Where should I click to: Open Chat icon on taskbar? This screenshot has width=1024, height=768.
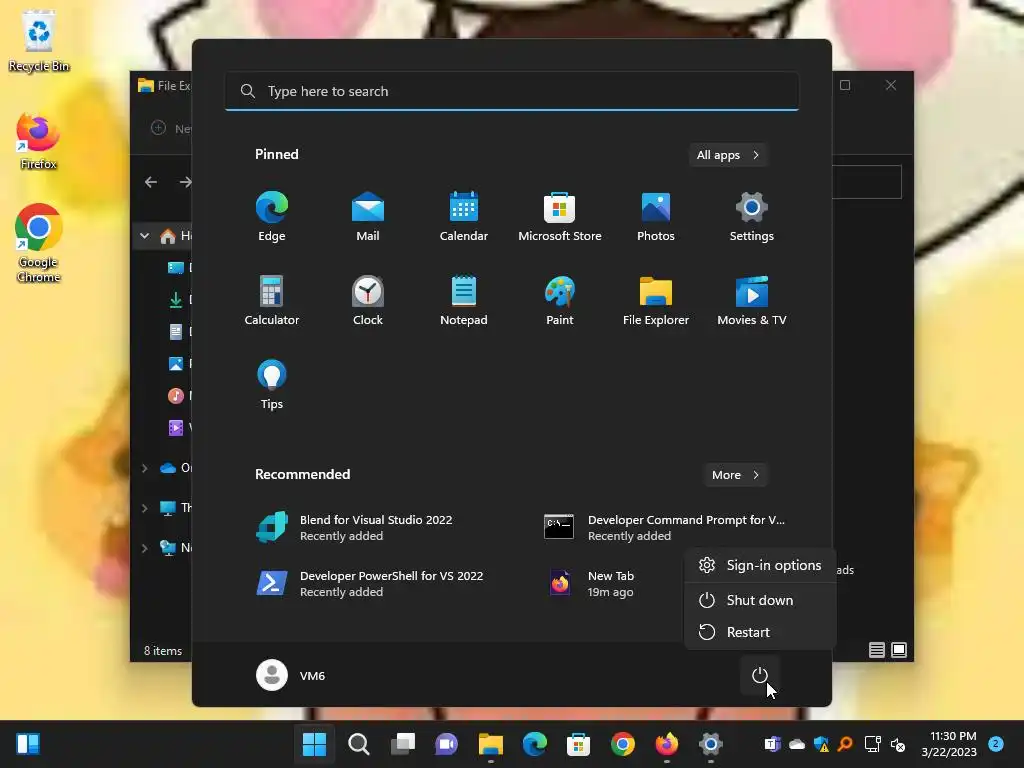click(447, 744)
